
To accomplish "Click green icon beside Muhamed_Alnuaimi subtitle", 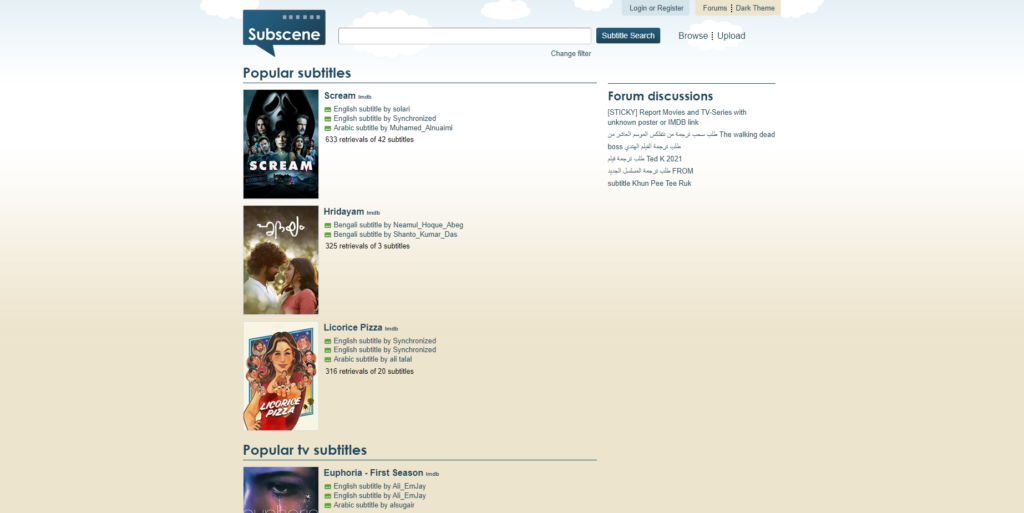I will pos(328,129).
